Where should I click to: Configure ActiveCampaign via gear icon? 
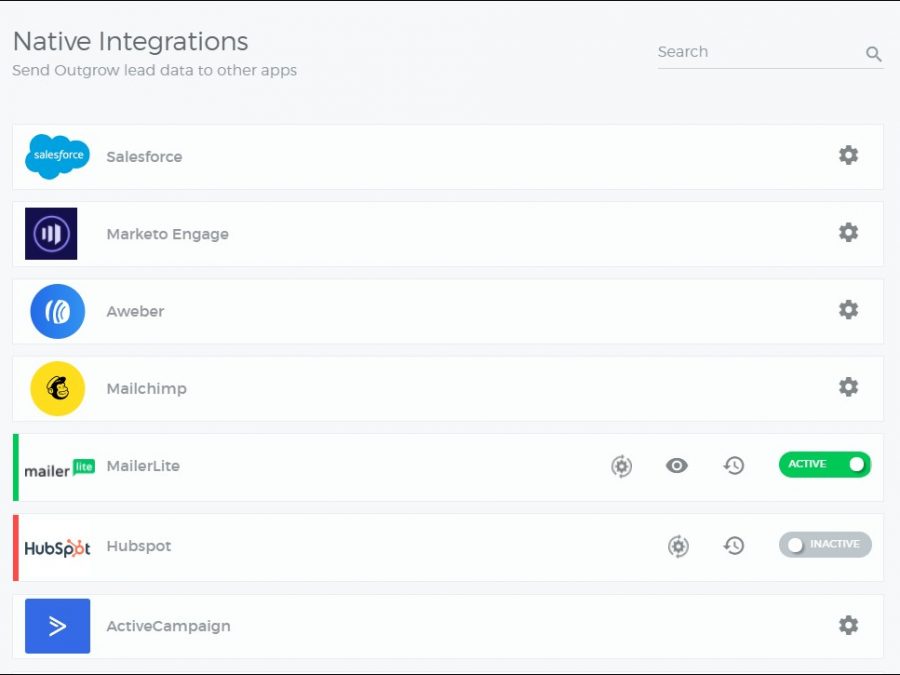[x=848, y=625]
